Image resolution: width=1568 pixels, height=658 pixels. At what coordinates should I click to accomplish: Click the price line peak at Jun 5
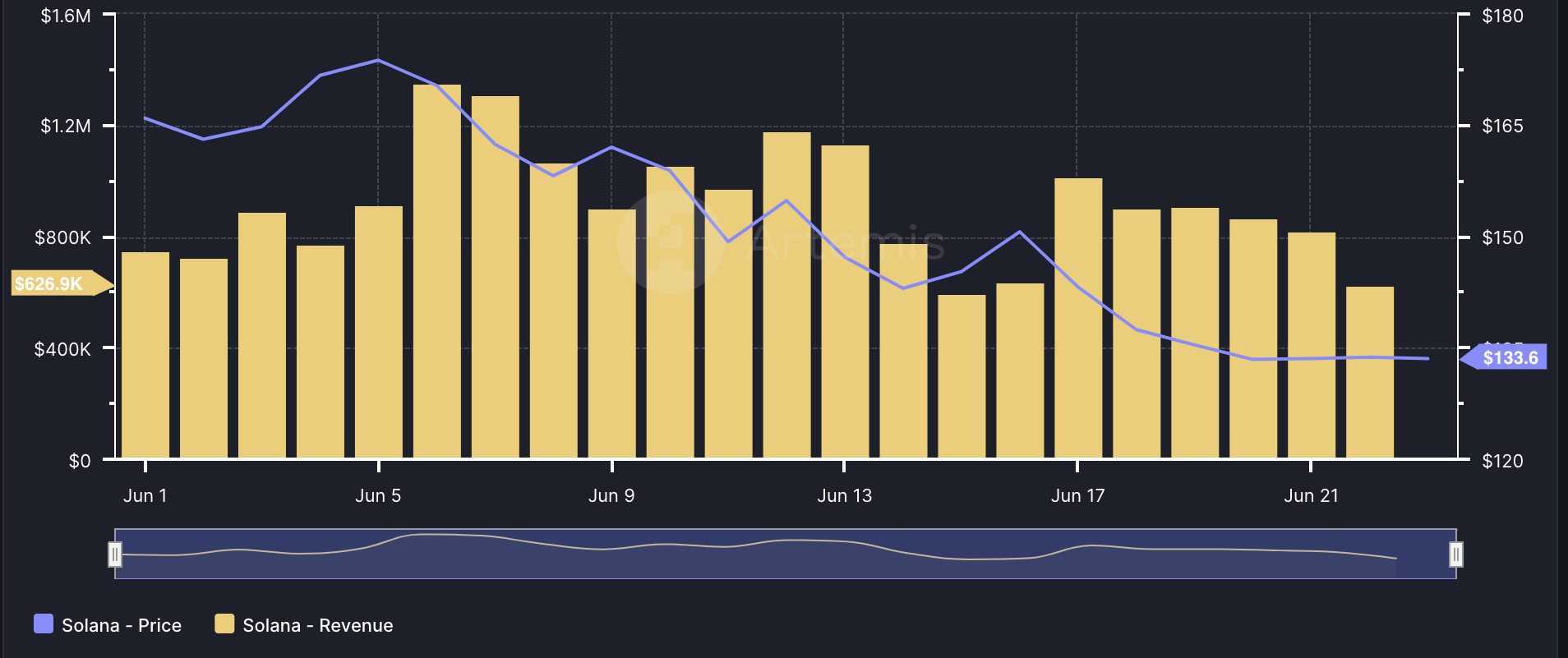[378, 60]
